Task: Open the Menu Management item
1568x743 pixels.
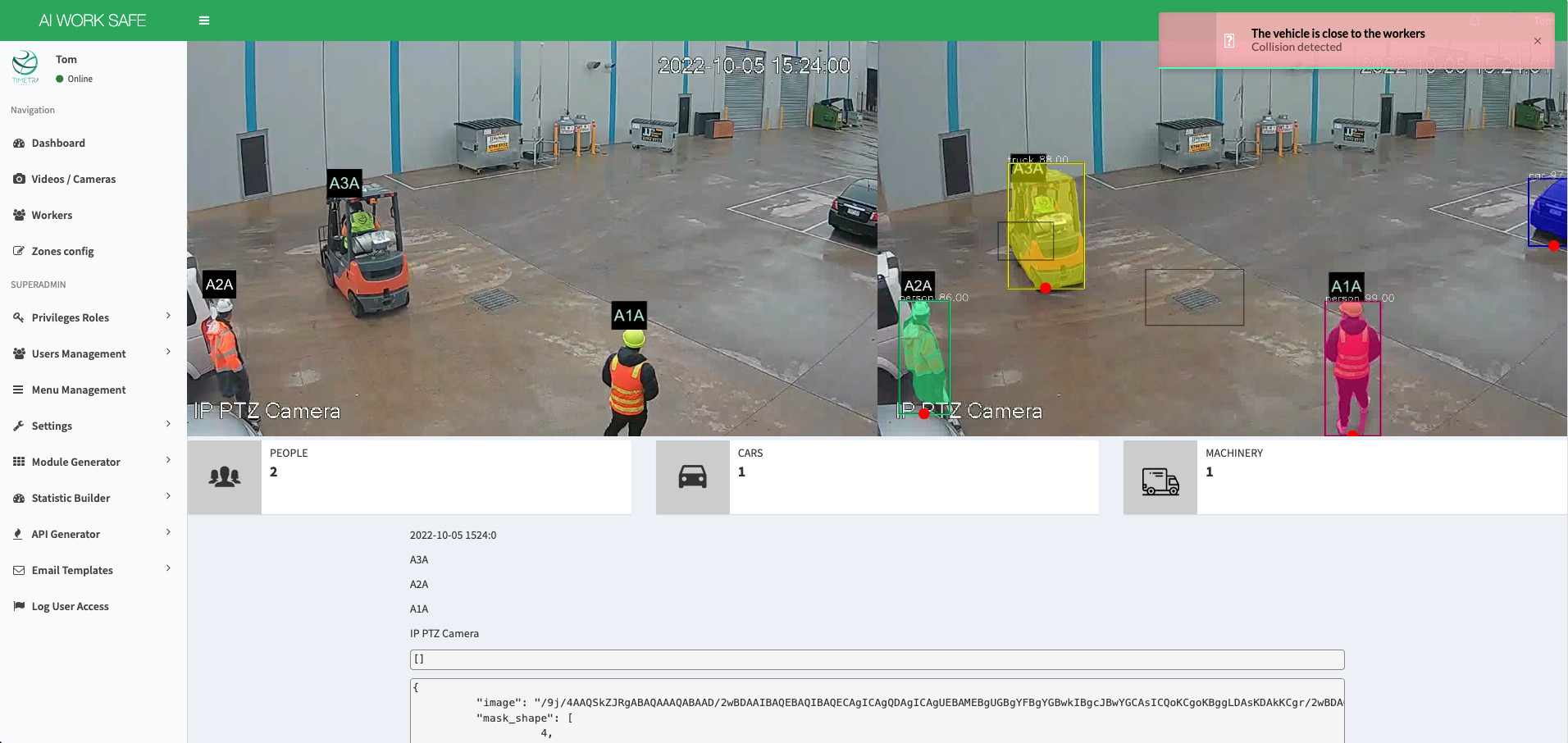Action: pos(78,390)
